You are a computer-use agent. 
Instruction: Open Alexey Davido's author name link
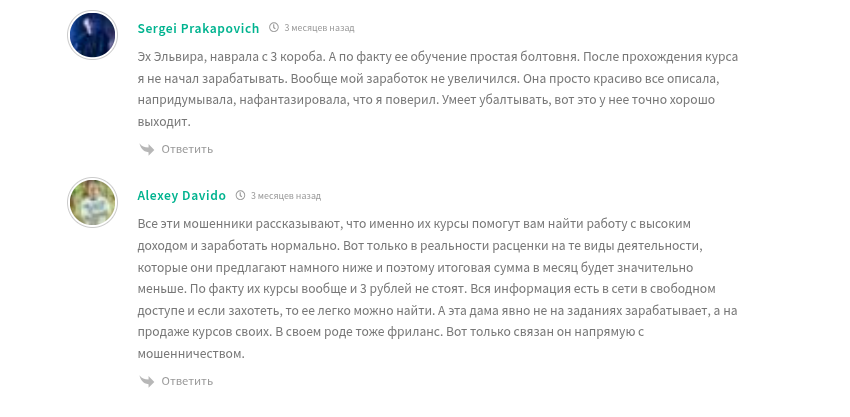point(181,196)
